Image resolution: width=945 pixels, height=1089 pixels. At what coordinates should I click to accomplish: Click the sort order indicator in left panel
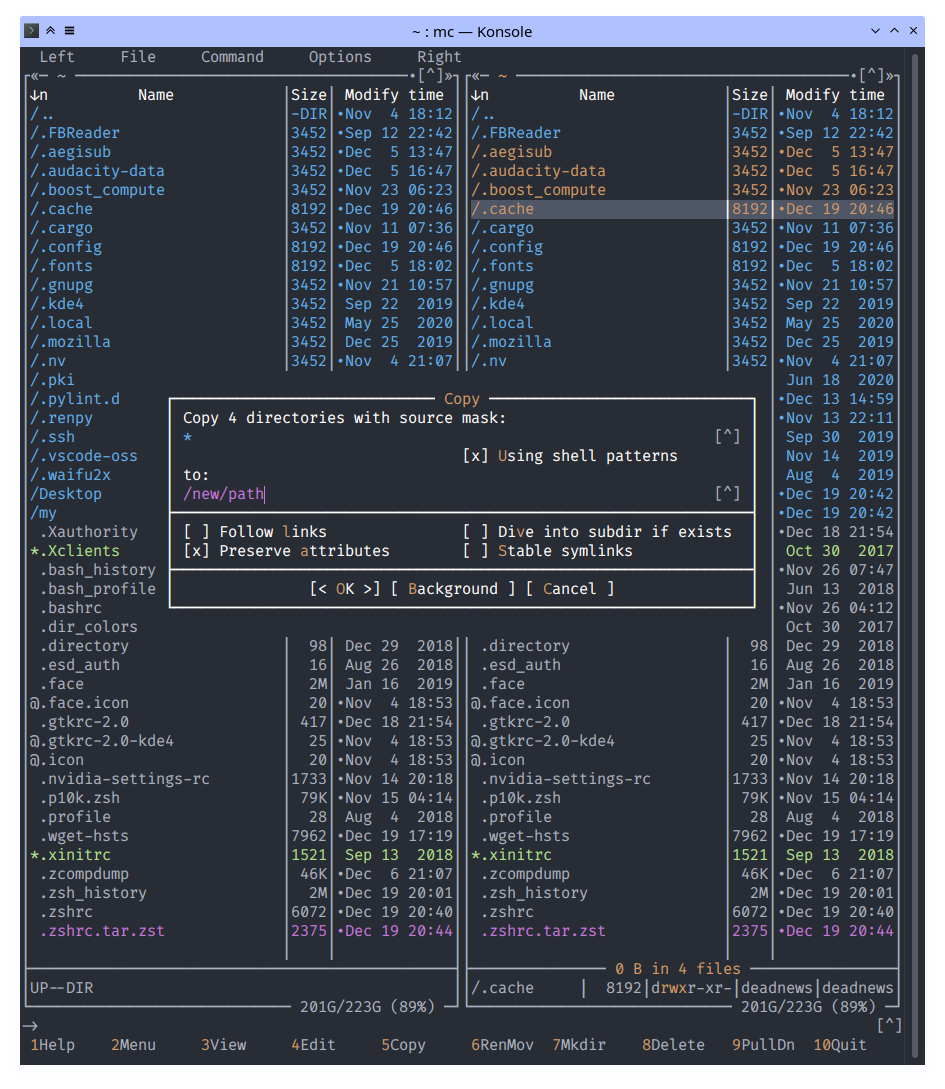pos(40,95)
